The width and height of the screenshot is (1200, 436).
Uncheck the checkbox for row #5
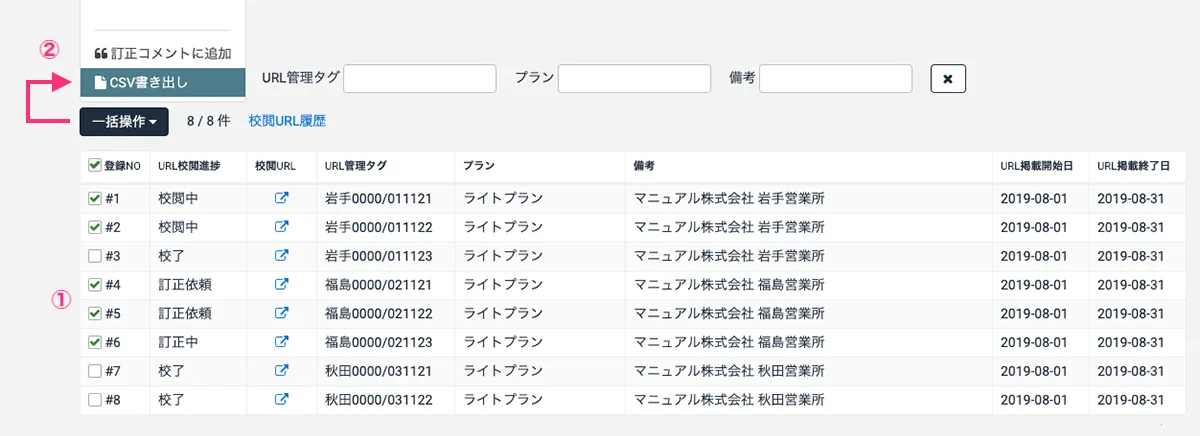pos(95,313)
